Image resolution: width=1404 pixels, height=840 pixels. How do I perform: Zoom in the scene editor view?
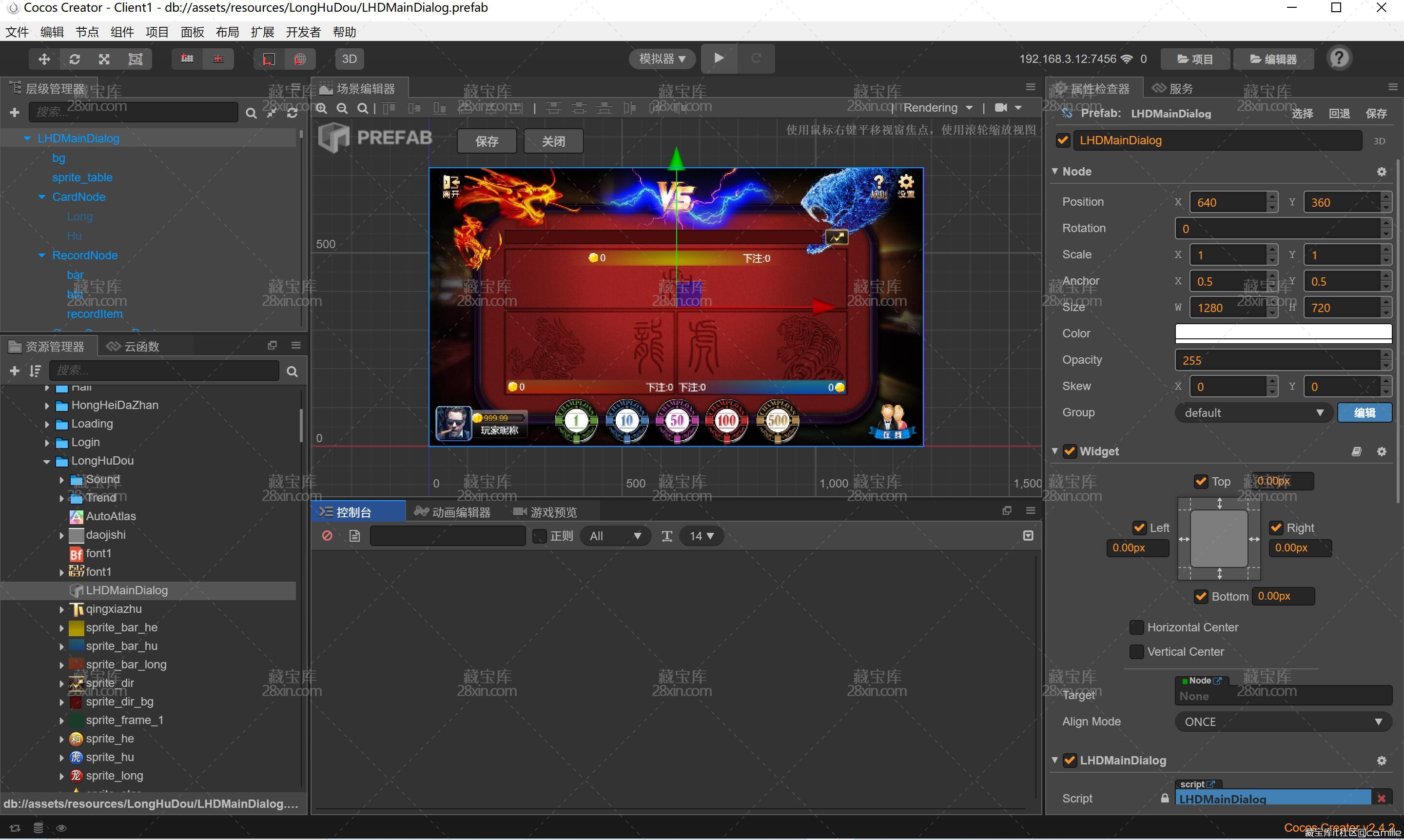pos(322,108)
